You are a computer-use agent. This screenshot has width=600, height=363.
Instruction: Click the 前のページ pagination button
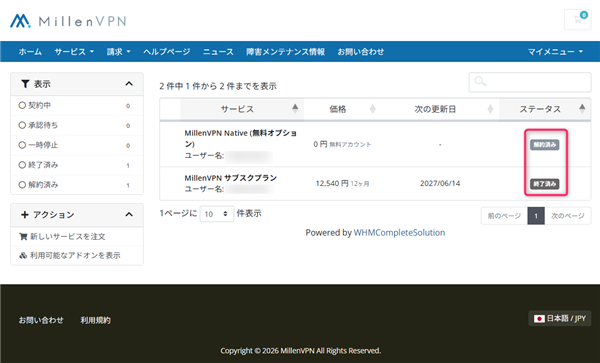pos(504,216)
